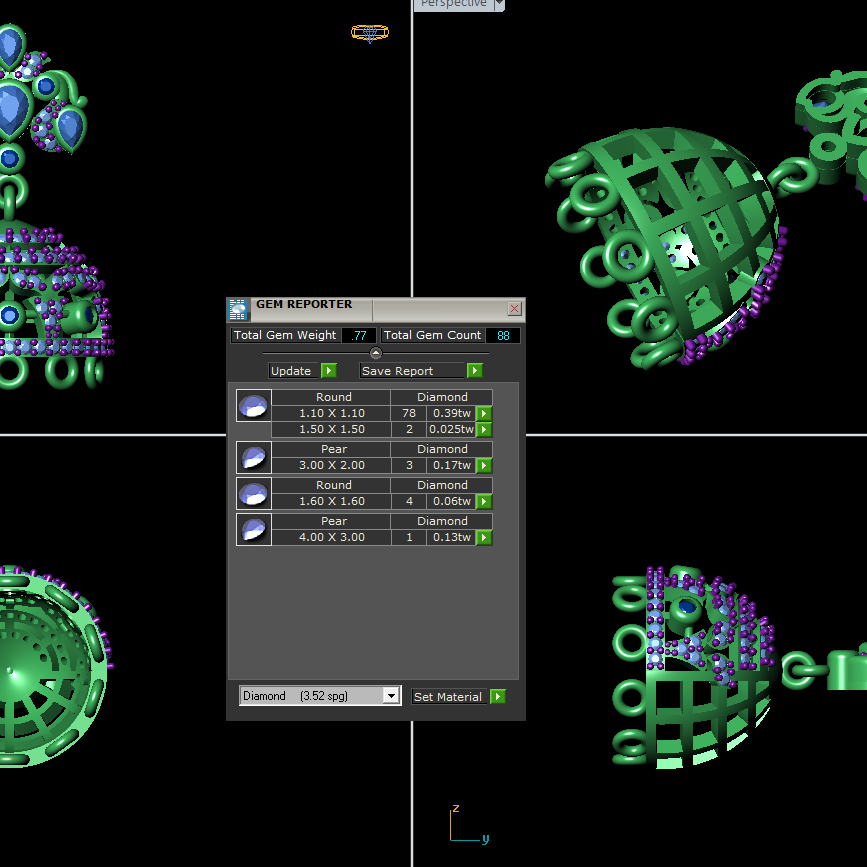Close the Gem Reporter panel
The height and width of the screenshot is (867, 867).
click(x=515, y=309)
